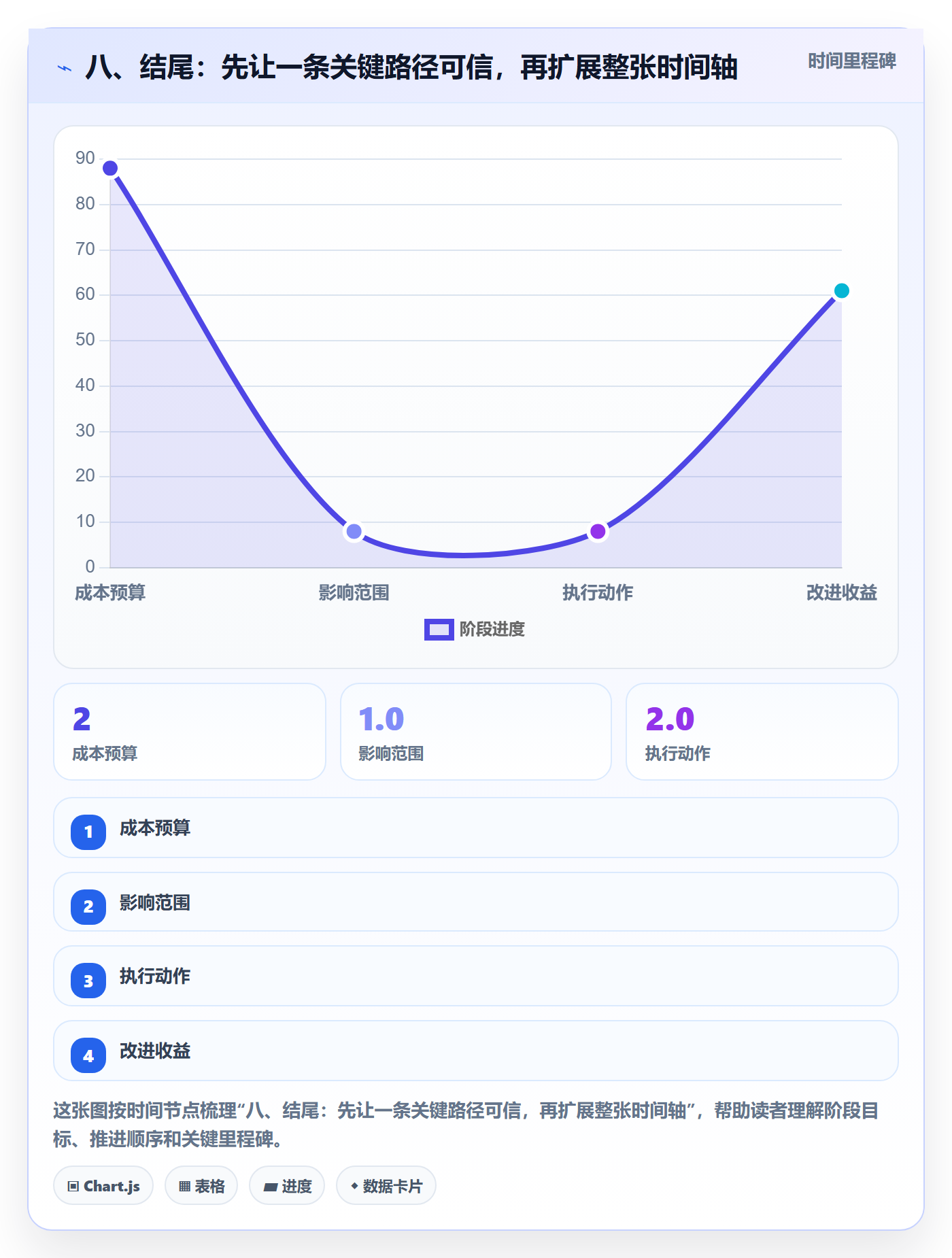Click the 进度 tag
The image size is (952, 1258).
[287, 1186]
